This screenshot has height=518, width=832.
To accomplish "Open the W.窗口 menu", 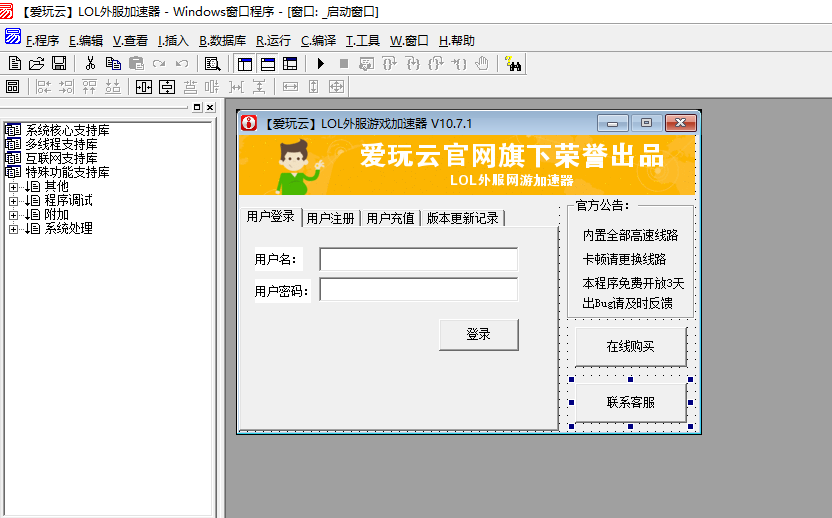I will click(x=409, y=41).
